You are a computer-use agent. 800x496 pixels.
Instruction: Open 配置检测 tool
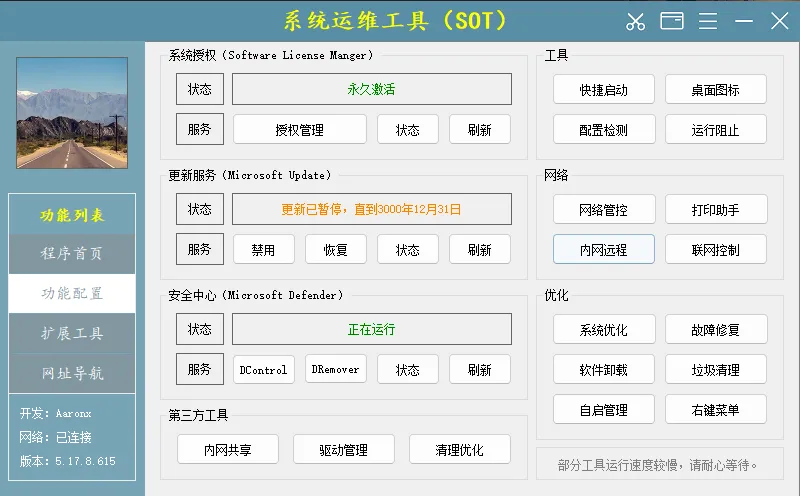pos(604,130)
